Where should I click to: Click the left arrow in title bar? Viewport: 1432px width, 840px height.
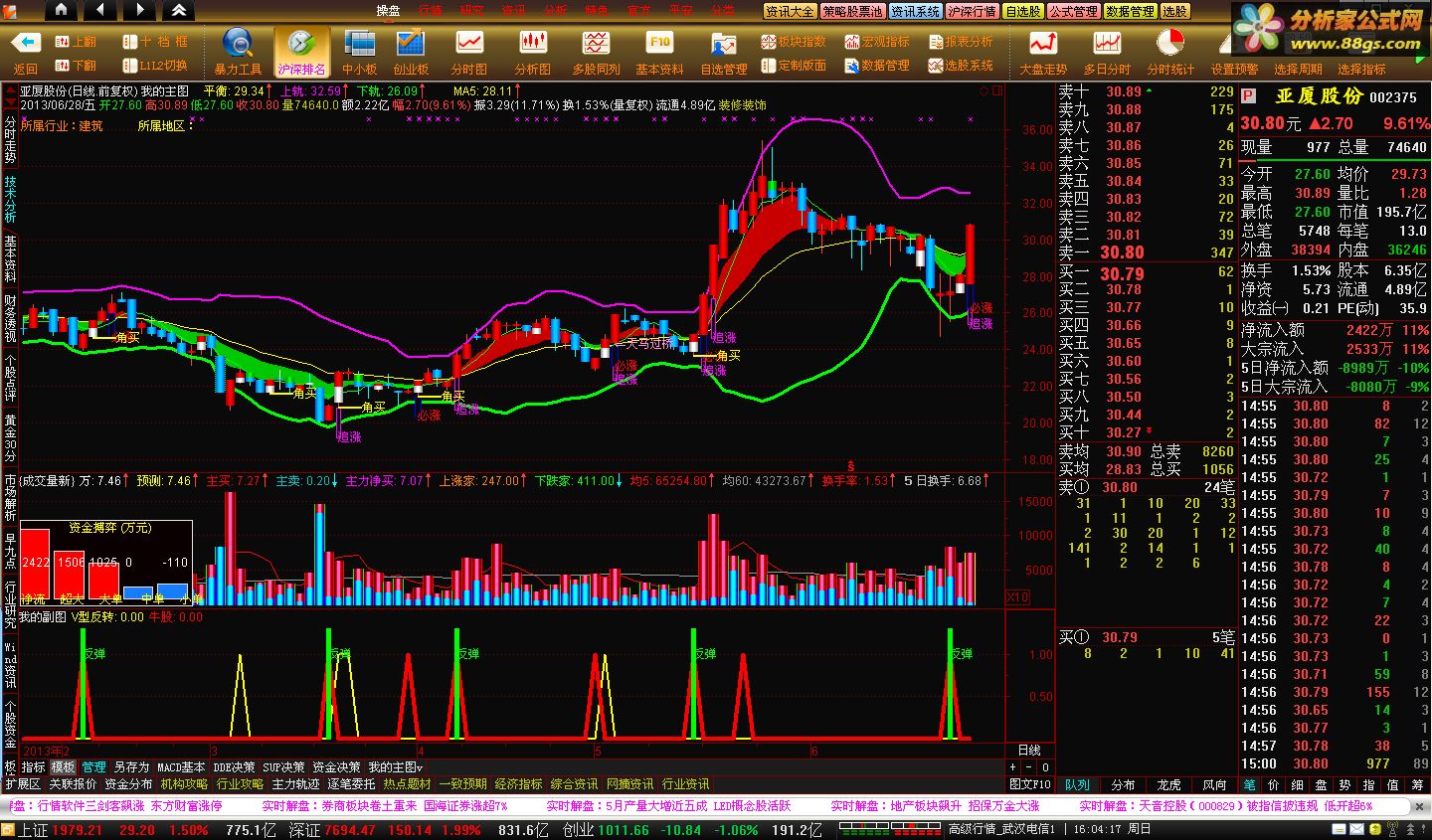coord(99,10)
